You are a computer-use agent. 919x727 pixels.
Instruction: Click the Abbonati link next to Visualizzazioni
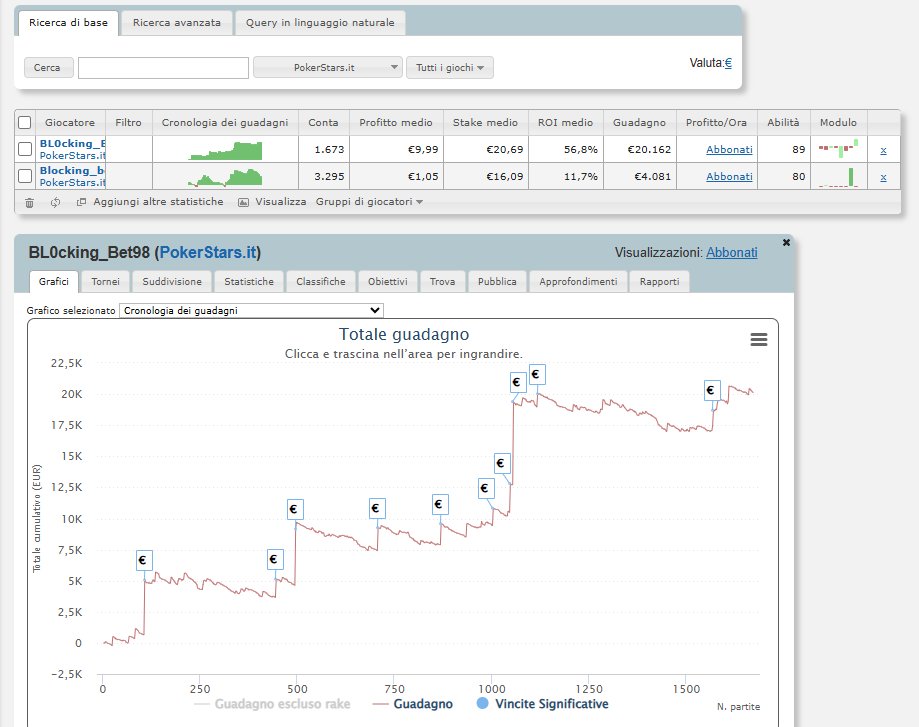[x=731, y=253]
